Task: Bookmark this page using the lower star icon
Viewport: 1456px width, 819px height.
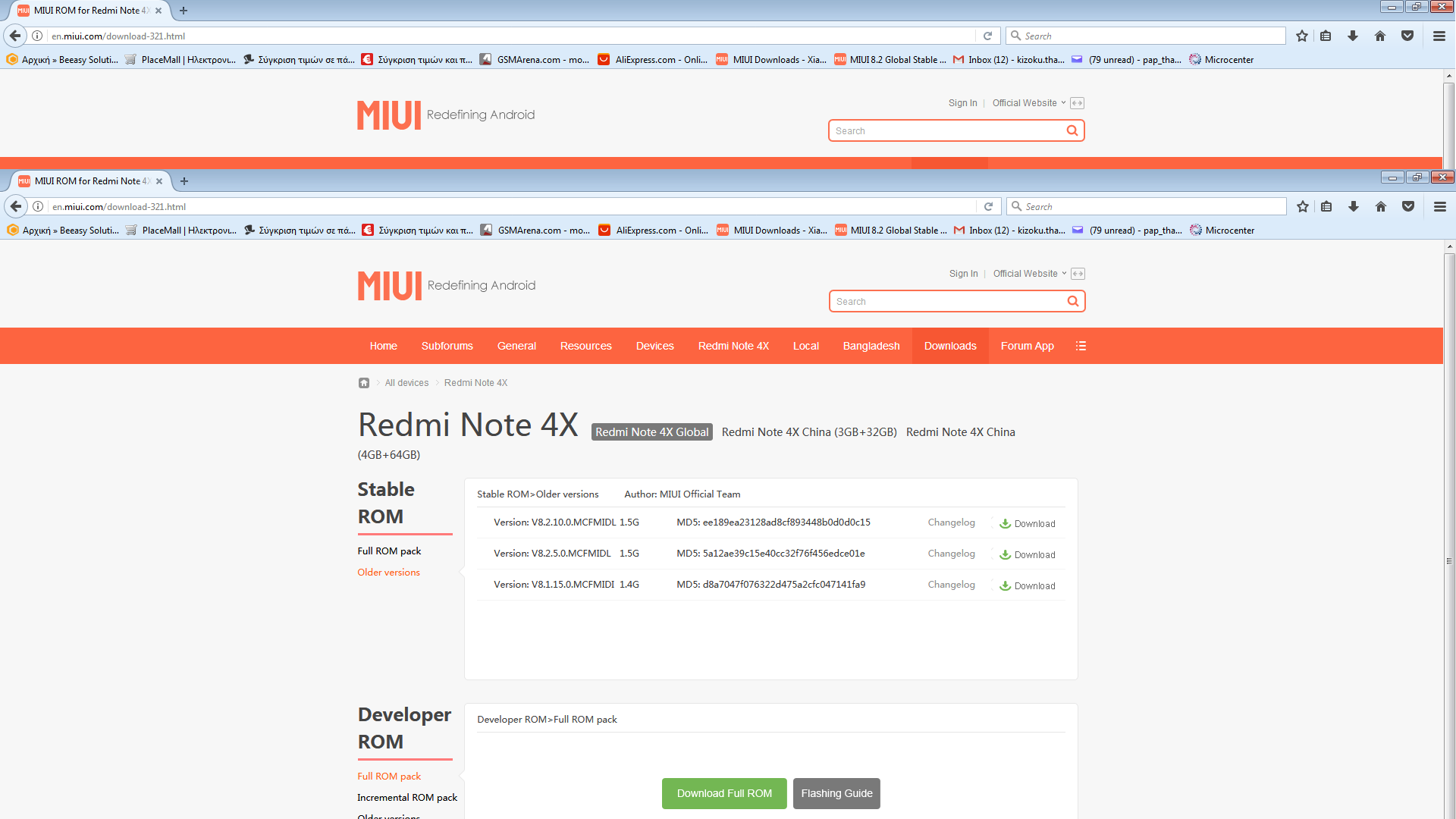Action: (x=1303, y=206)
